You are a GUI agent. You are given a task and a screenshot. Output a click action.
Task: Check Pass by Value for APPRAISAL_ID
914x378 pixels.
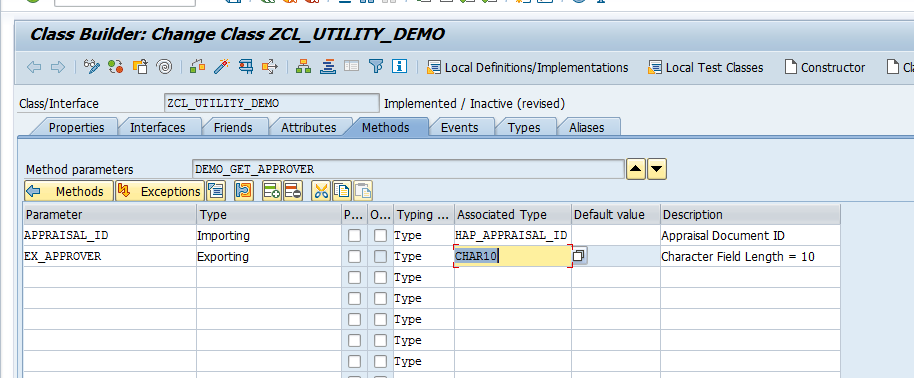pos(354,236)
